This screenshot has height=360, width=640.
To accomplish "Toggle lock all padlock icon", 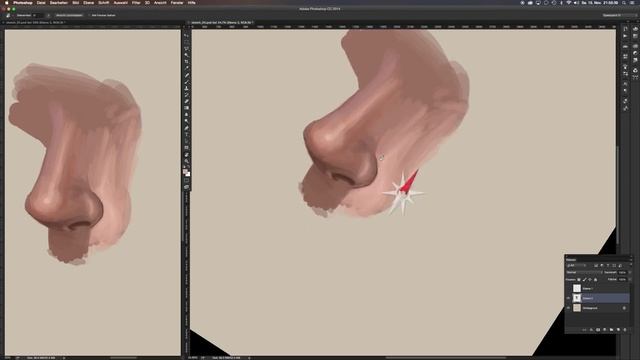I will pos(595,280).
